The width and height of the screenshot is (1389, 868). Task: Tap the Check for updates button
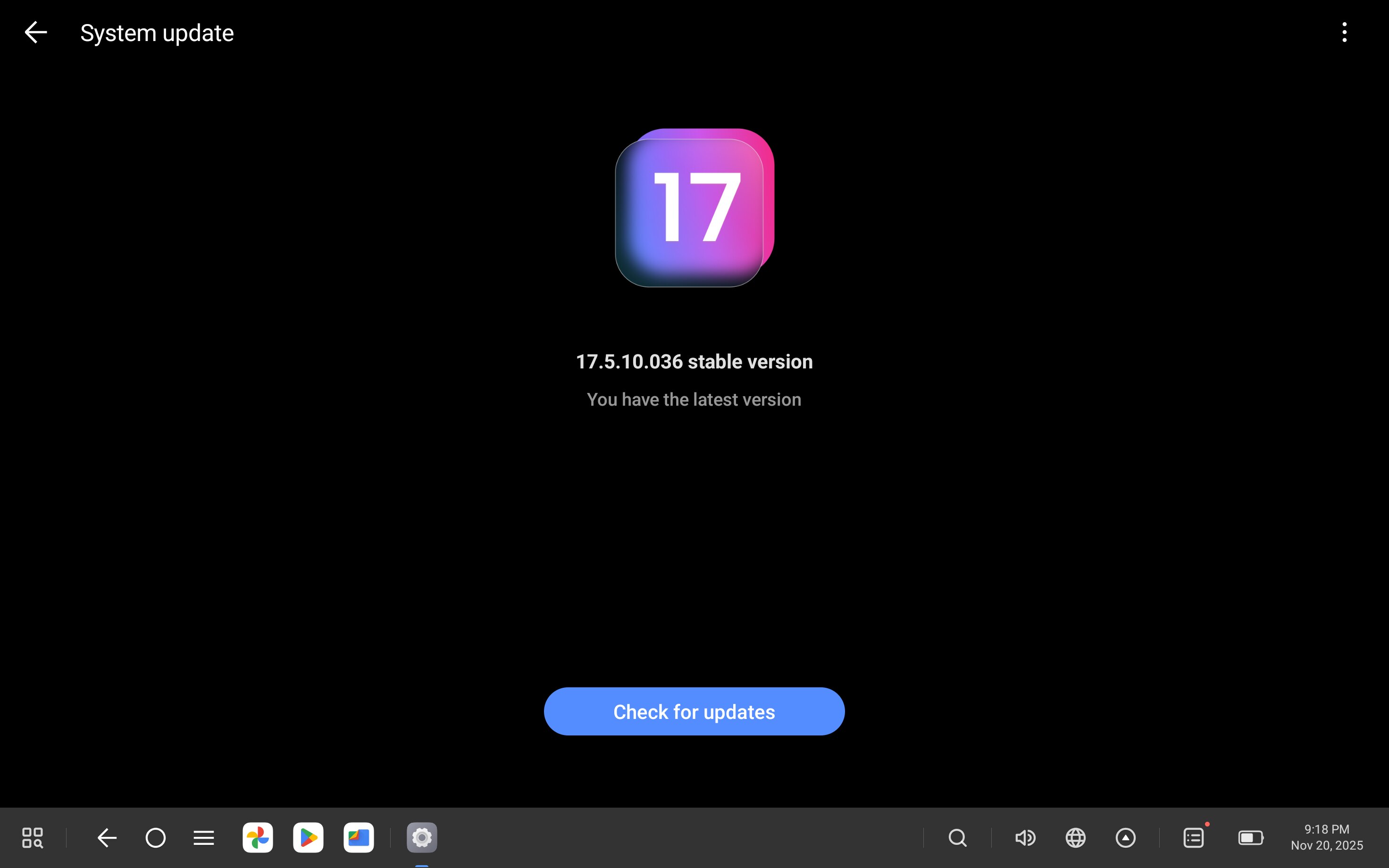coord(694,711)
